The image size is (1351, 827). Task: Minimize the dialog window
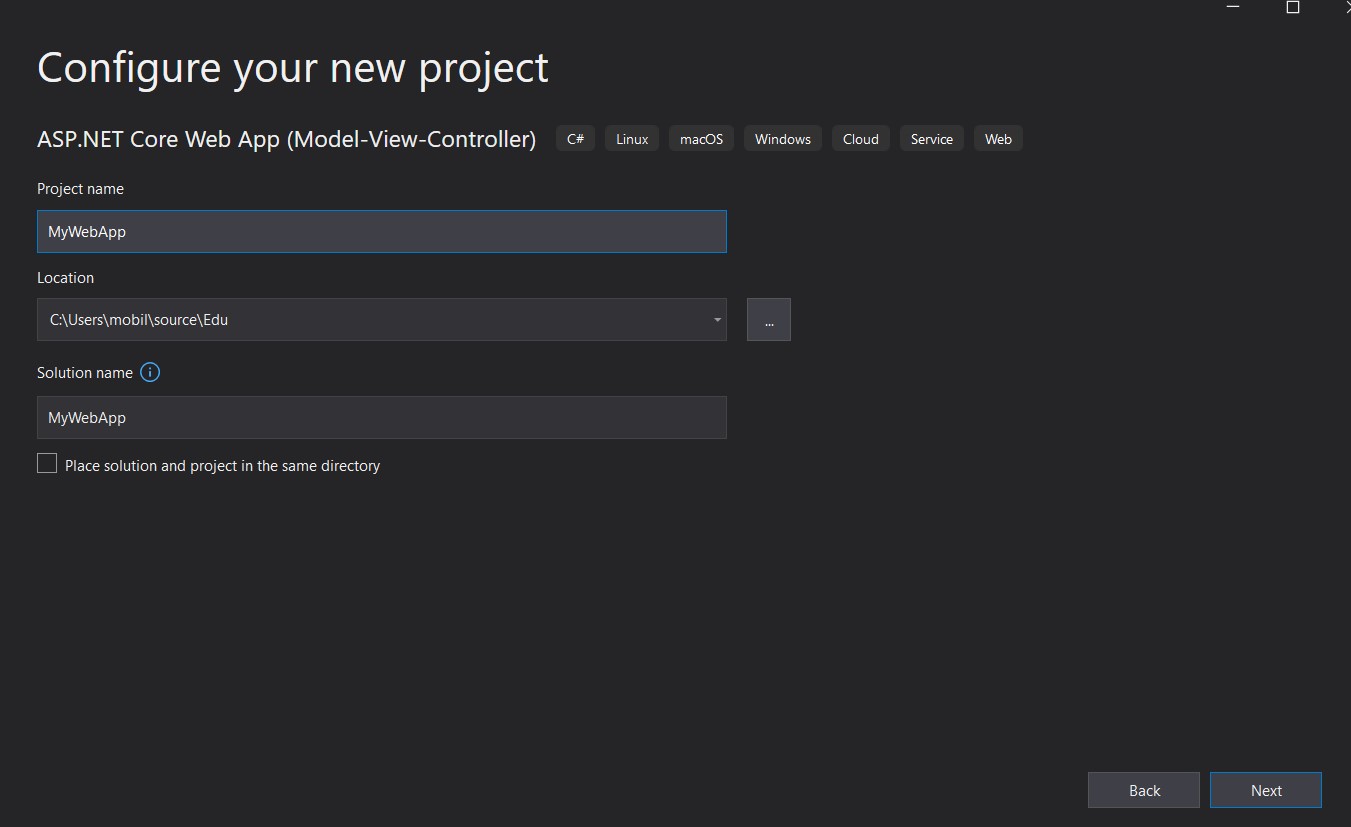pyautogui.click(x=1234, y=7)
